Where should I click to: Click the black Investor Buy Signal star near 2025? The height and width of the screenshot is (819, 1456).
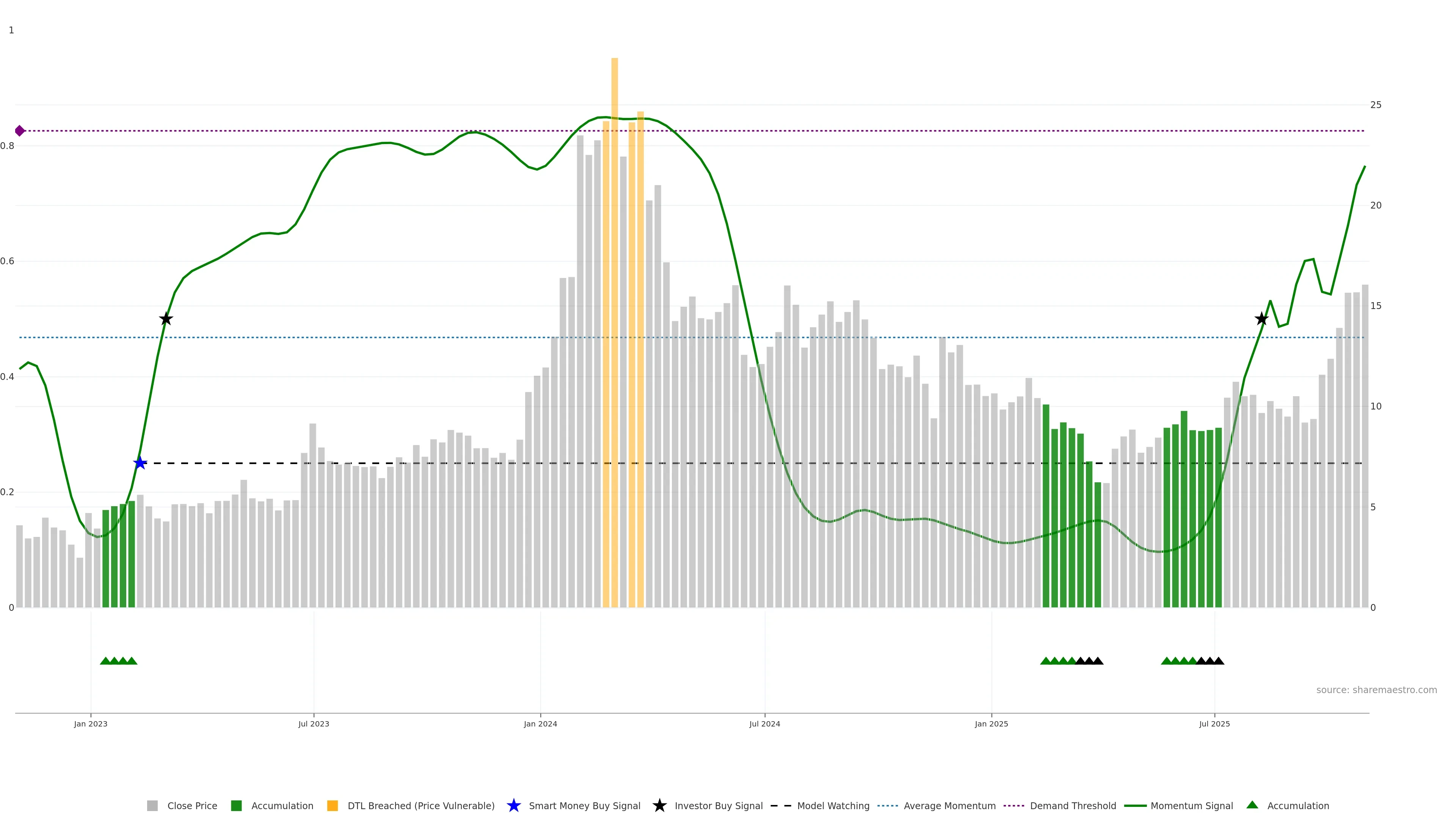(x=1261, y=319)
